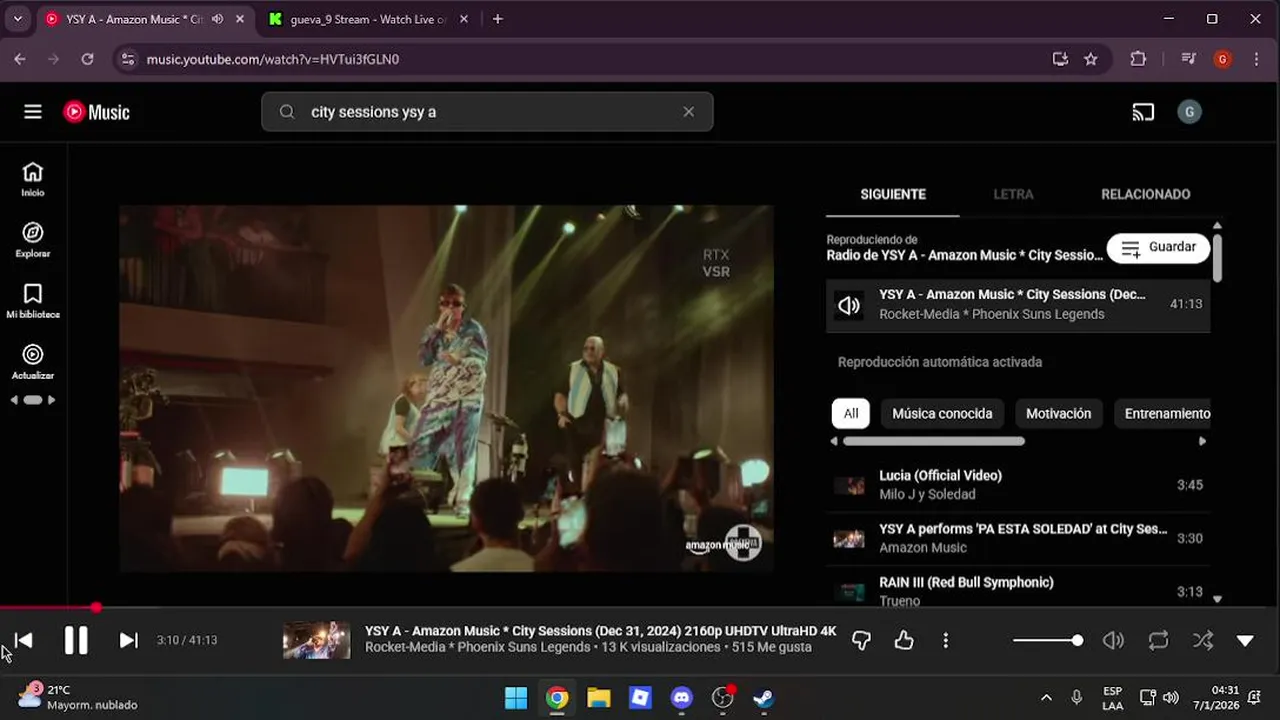Mute the player volume icon
This screenshot has width=1280, height=720.
[x=1113, y=641]
